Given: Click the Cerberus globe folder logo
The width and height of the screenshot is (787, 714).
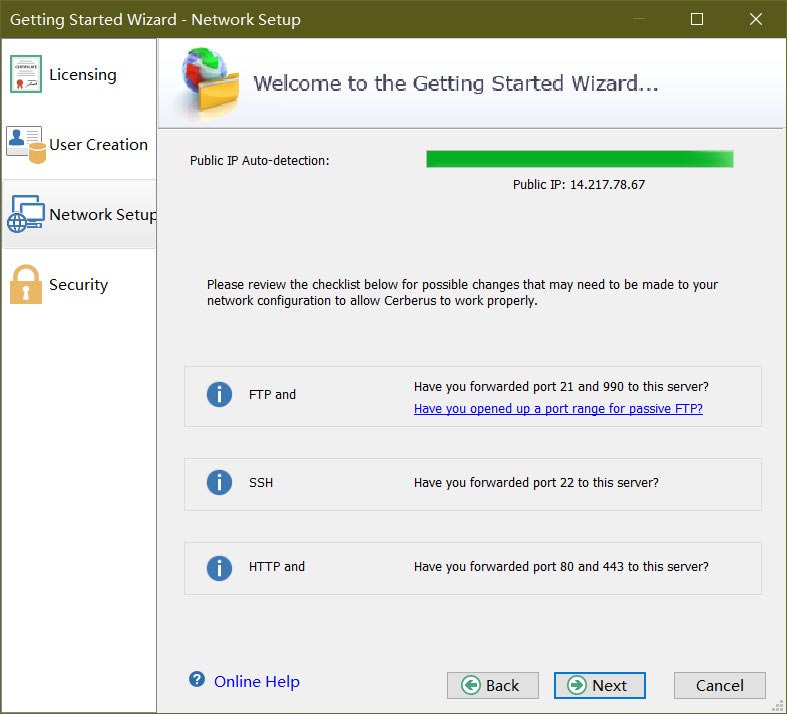Looking at the screenshot, I should point(210,83).
